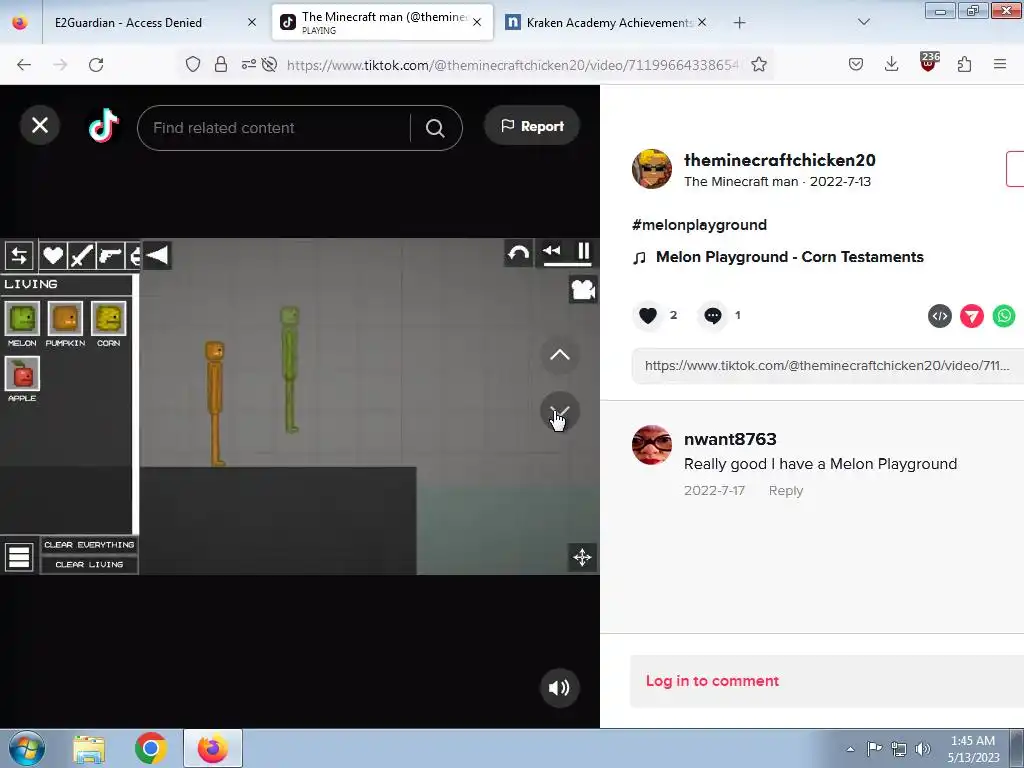Screen dimensions: 1024x768
Task: Open File Explorer from taskbar
Action: pyautogui.click(x=89, y=749)
